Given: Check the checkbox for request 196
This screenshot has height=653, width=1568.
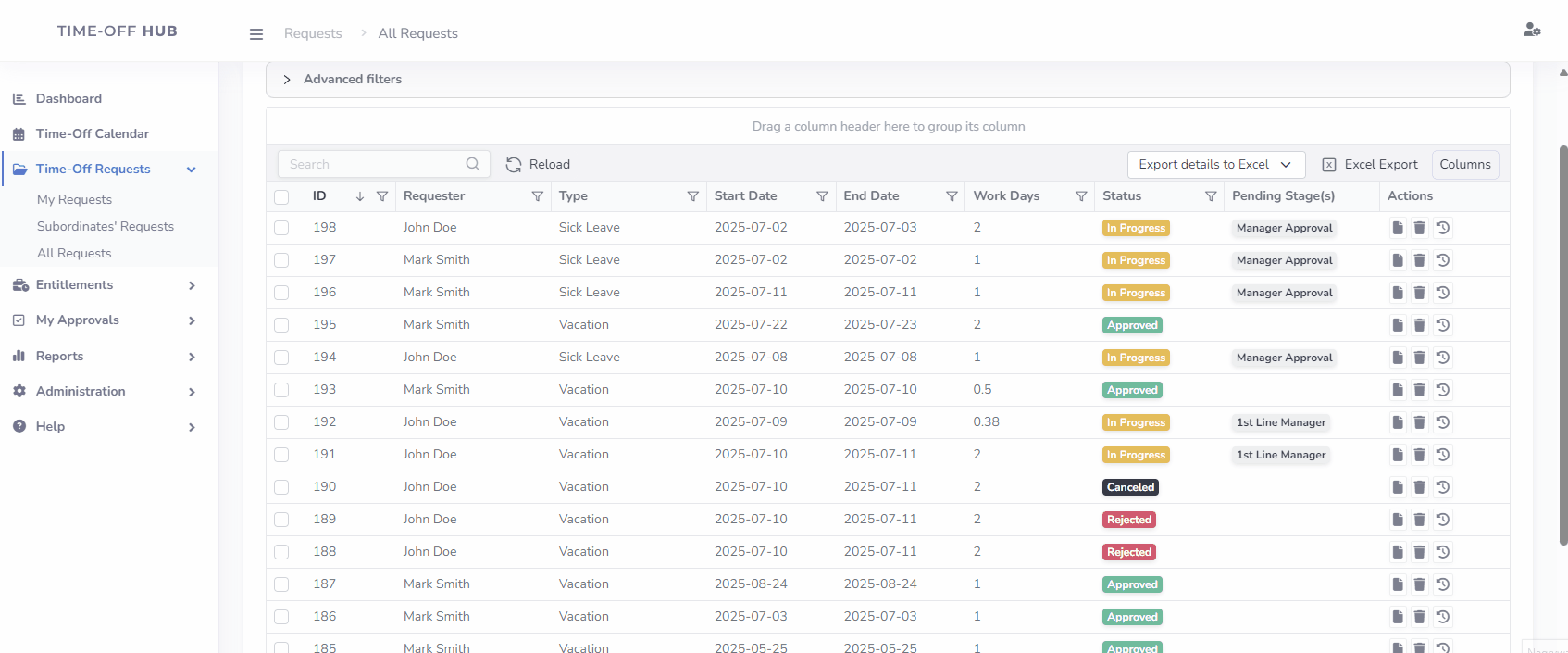Looking at the screenshot, I should (281, 293).
